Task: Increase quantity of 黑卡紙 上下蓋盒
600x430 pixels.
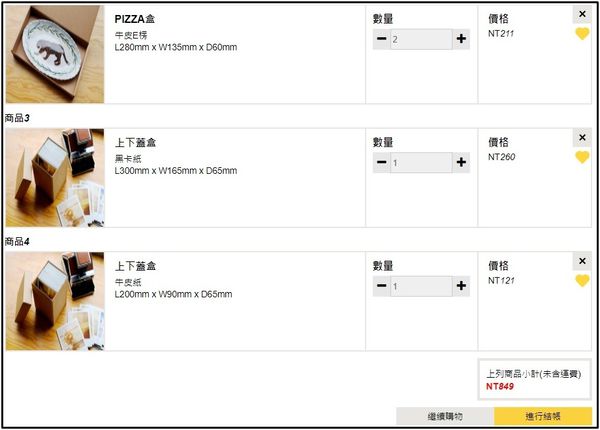Action: point(461,162)
